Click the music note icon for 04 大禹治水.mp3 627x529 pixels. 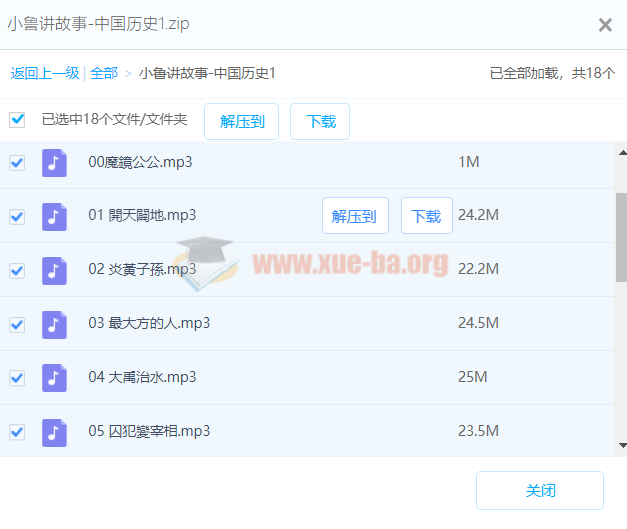pyautogui.click(x=54, y=378)
